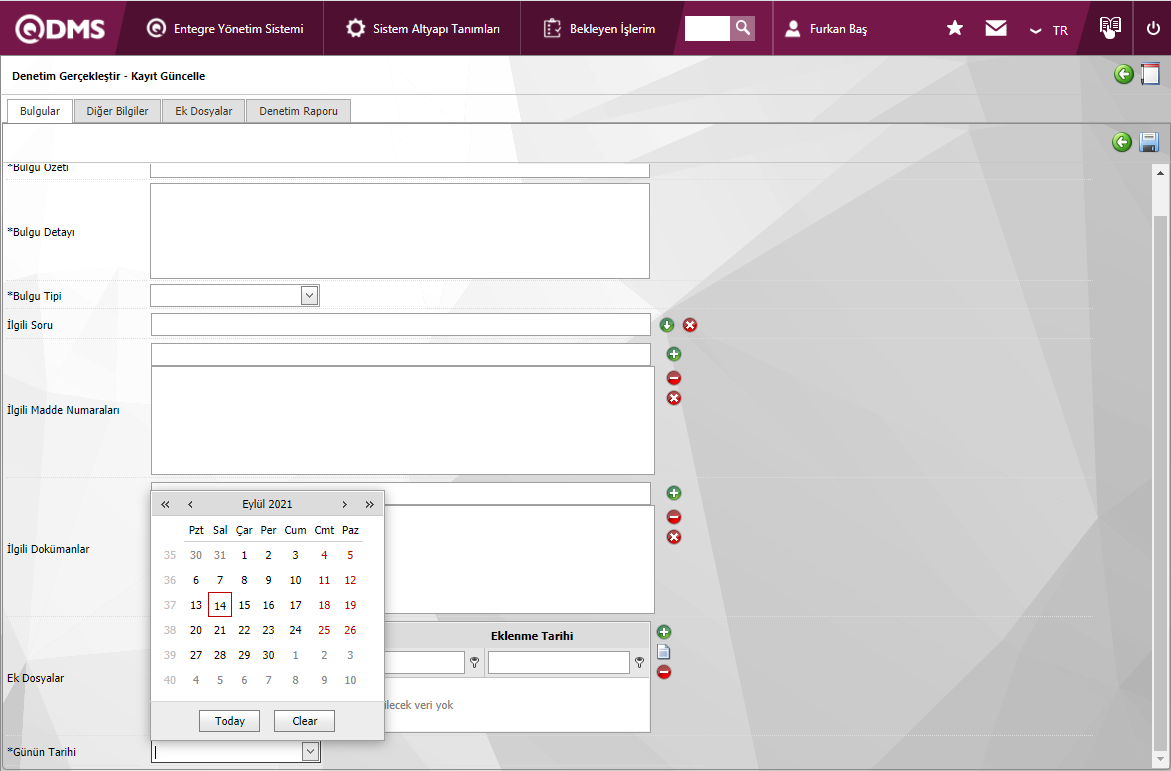Image resolution: width=1171 pixels, height=771 pixels.
Task: Click the green back arrow beside save icon
Action: click(1122, 142)
